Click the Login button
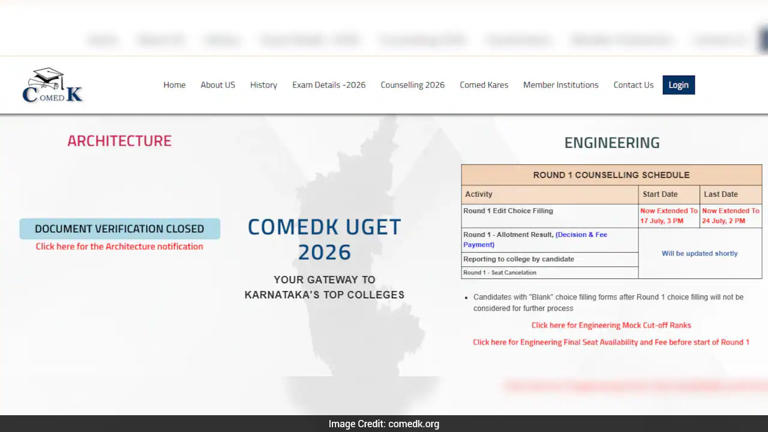 [678, 85]
